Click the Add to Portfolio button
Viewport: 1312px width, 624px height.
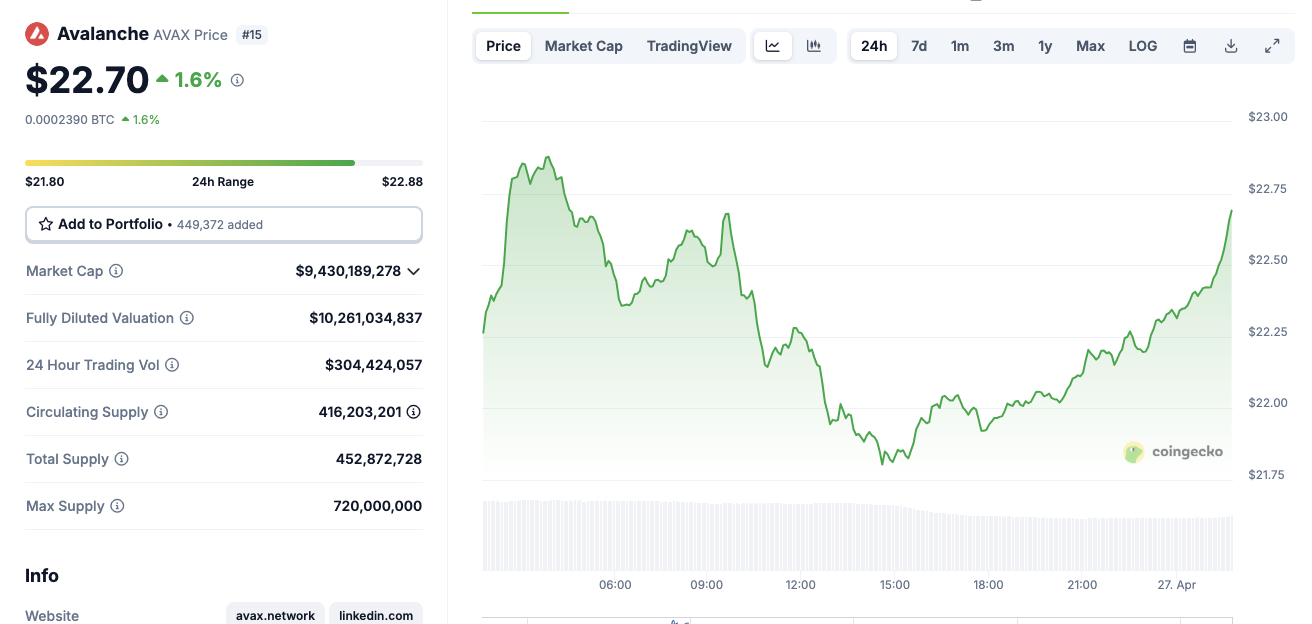pyautogui.click(x=224, y=224)
